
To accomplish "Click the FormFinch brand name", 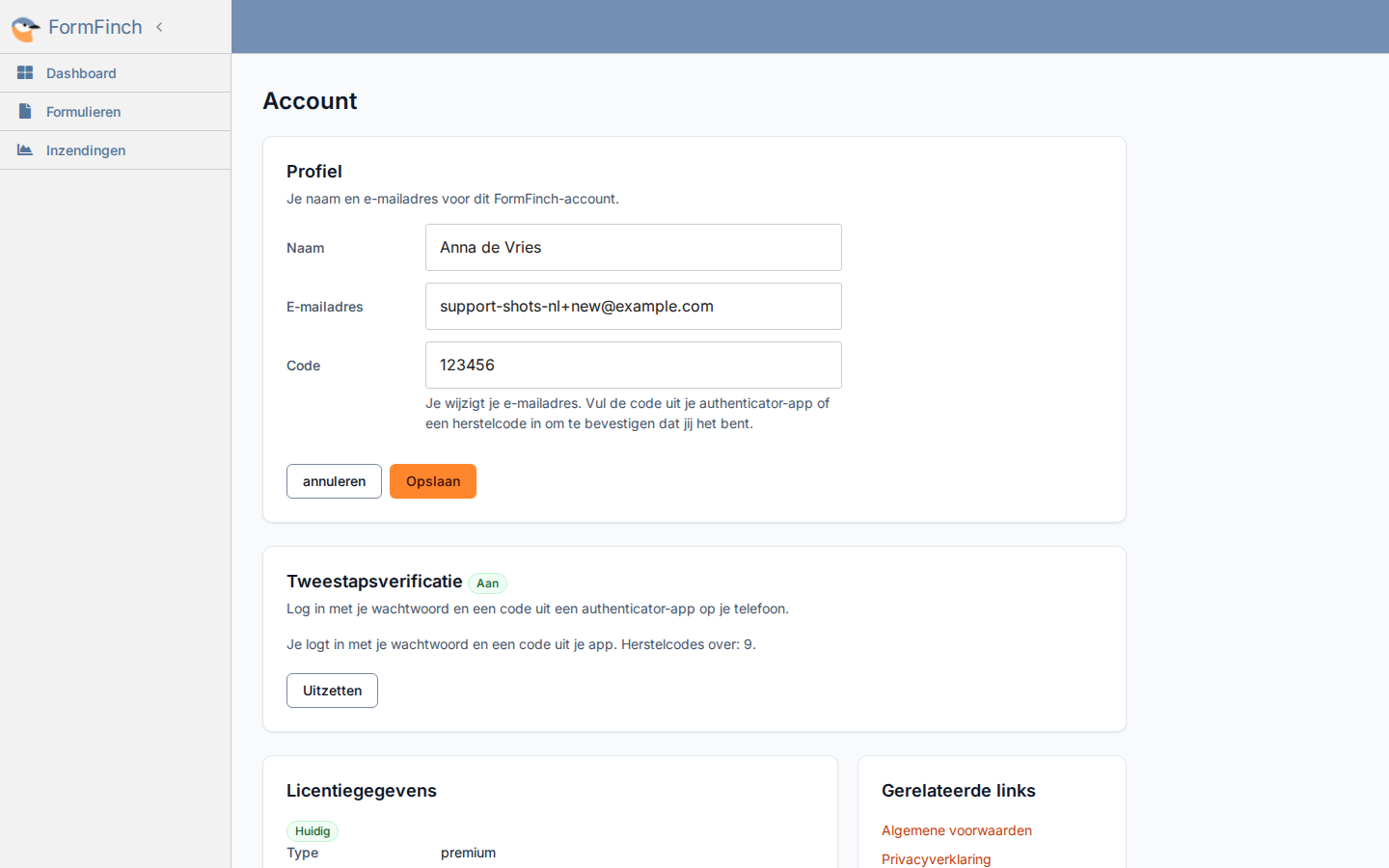I will (x=95, y=27).
